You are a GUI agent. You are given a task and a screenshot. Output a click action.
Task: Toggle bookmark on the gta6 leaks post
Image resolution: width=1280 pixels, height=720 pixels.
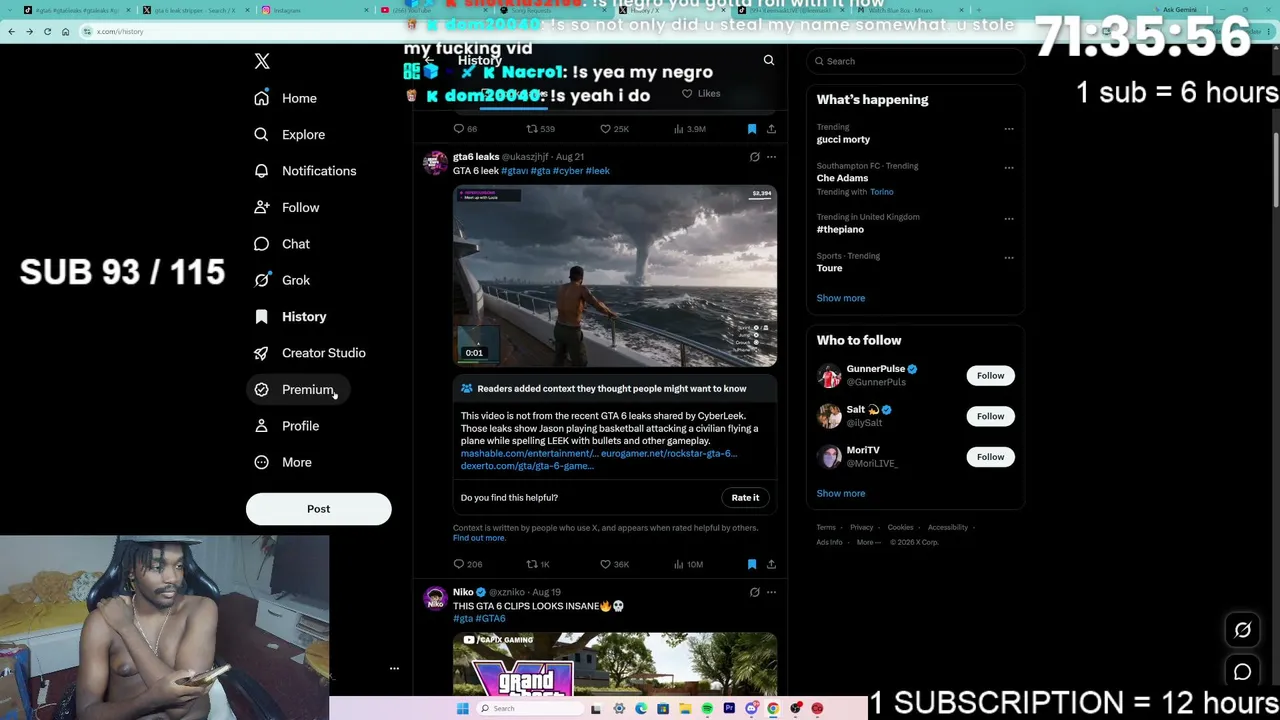(752, 564)
